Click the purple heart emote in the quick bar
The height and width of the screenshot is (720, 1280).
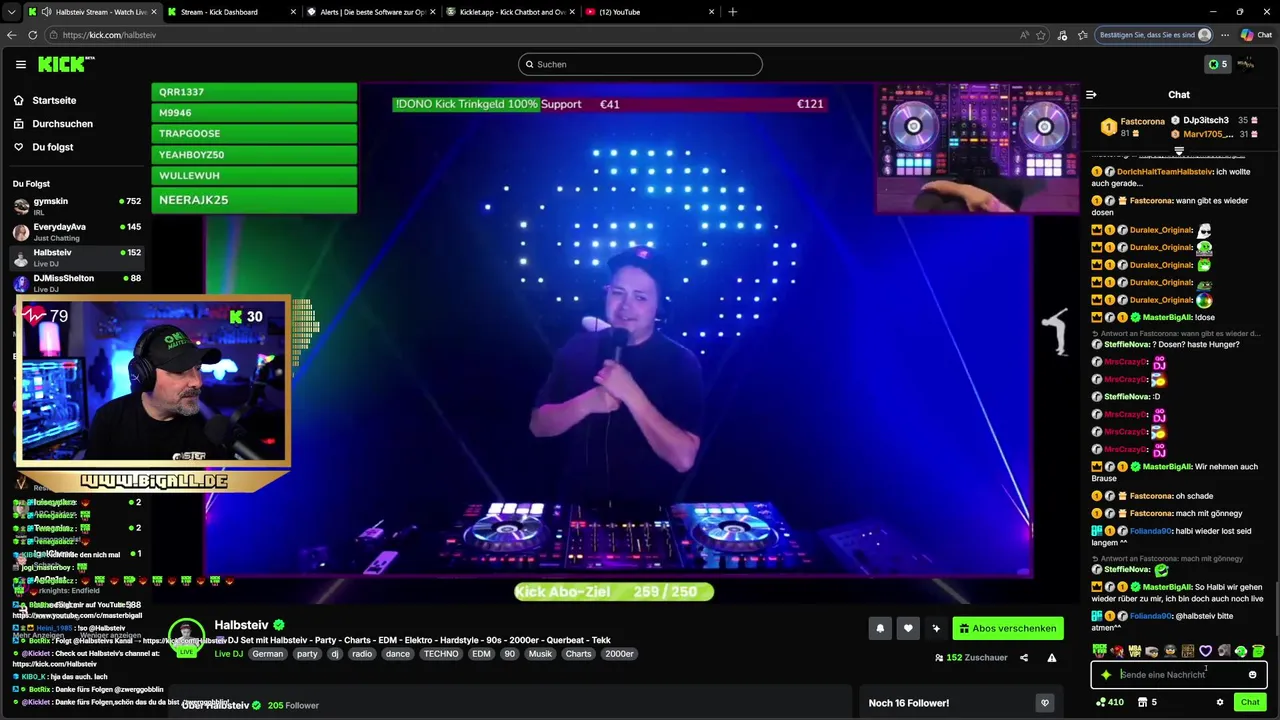point(1205,651)
